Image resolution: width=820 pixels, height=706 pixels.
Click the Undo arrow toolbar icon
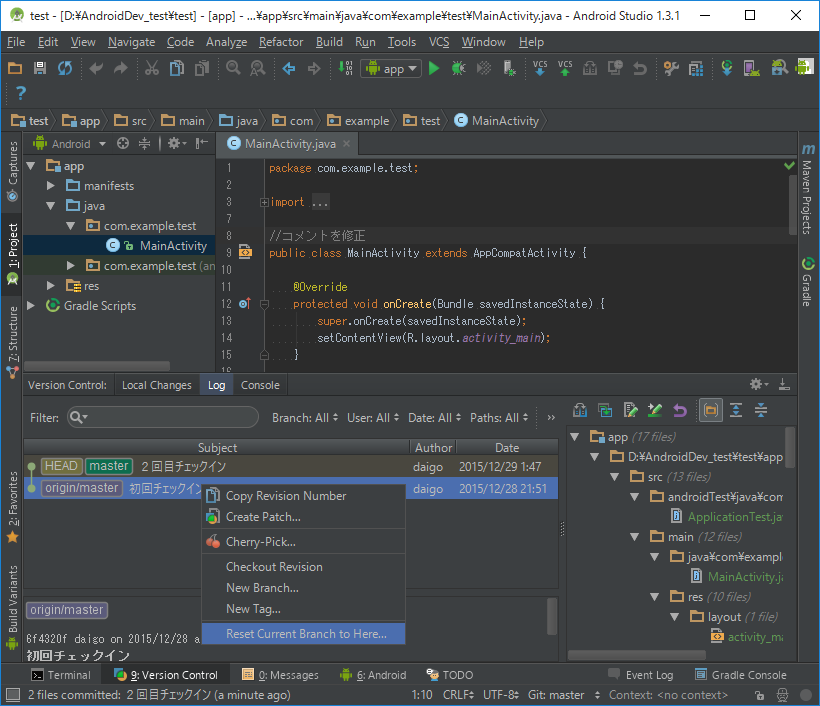click(x=96, y=68)
